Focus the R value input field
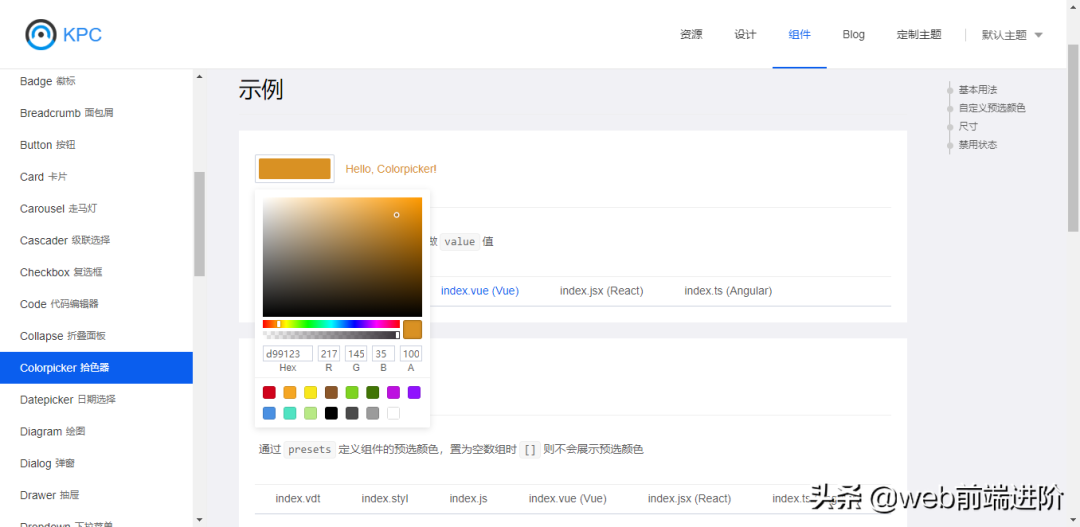 329,354
